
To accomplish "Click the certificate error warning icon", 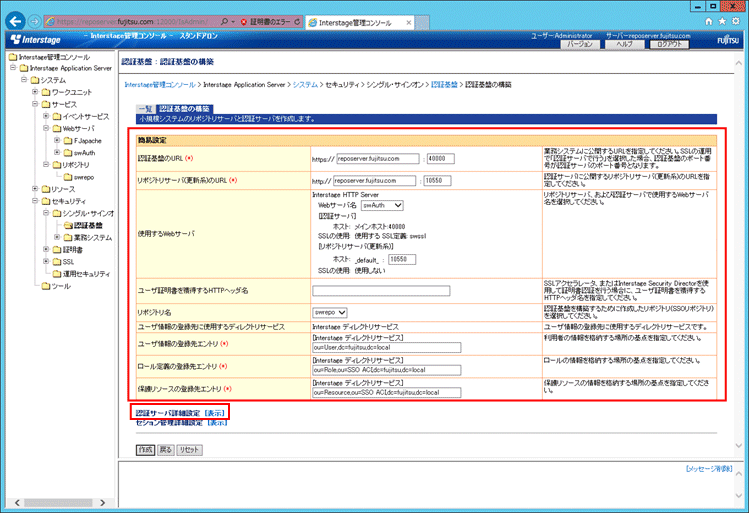I will point(244,22).
